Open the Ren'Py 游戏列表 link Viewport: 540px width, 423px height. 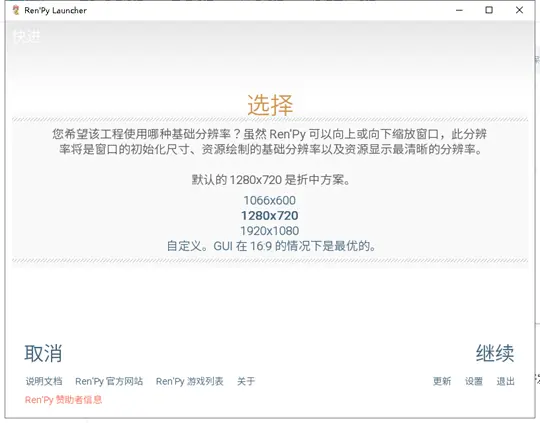(190, 381)
